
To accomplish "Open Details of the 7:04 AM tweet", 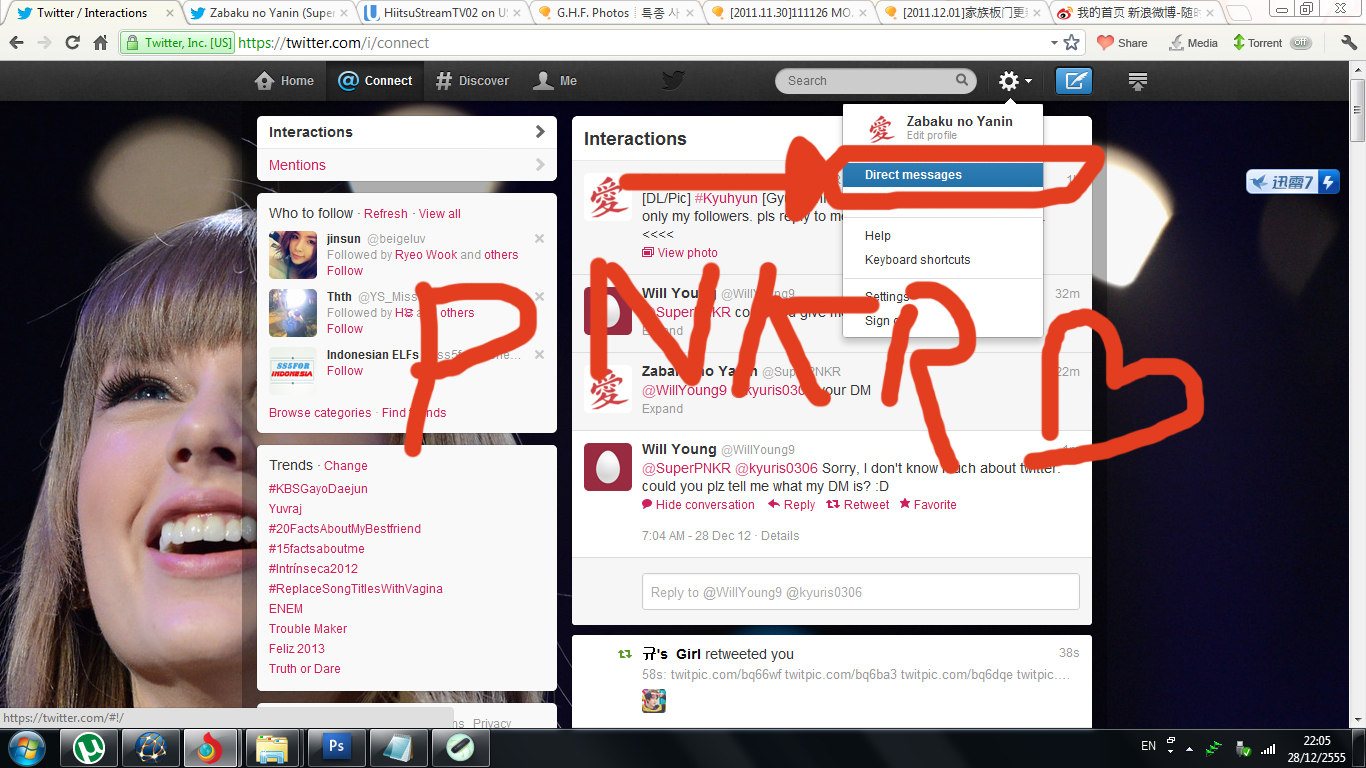I will (780, 536).
